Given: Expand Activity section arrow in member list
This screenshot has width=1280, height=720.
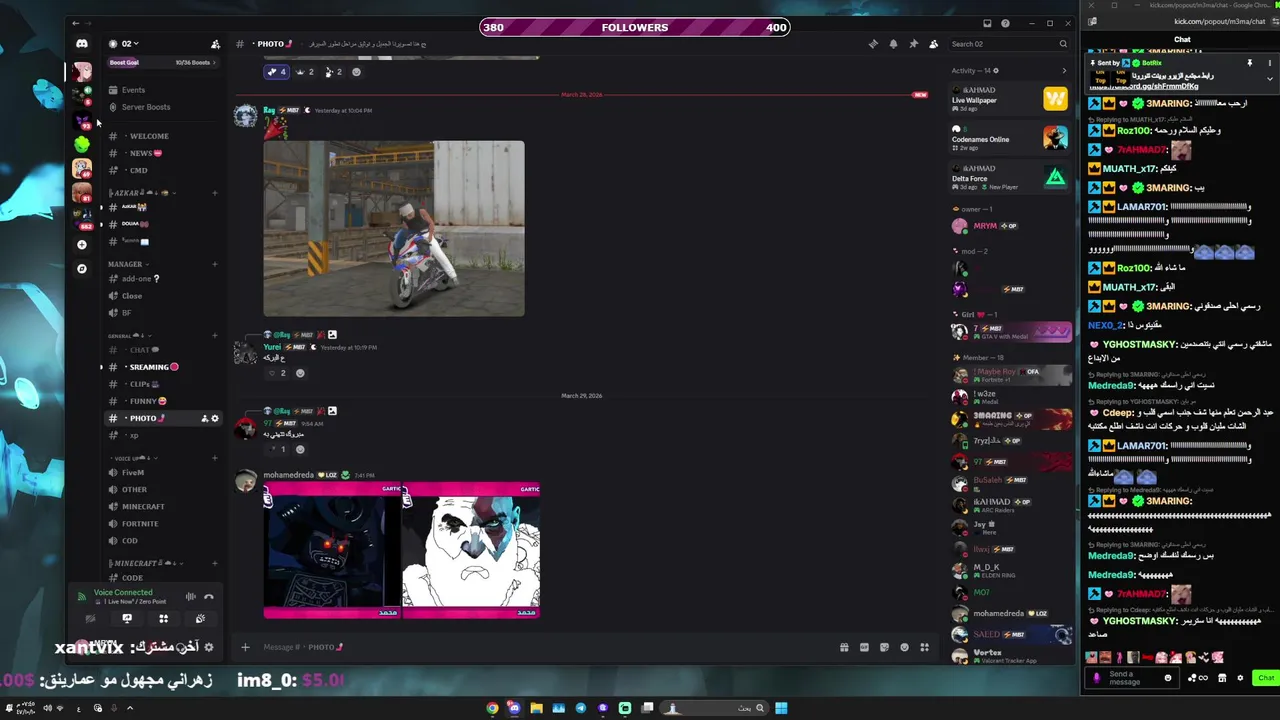Looking at the screenshot, I should pos(1064,71).
